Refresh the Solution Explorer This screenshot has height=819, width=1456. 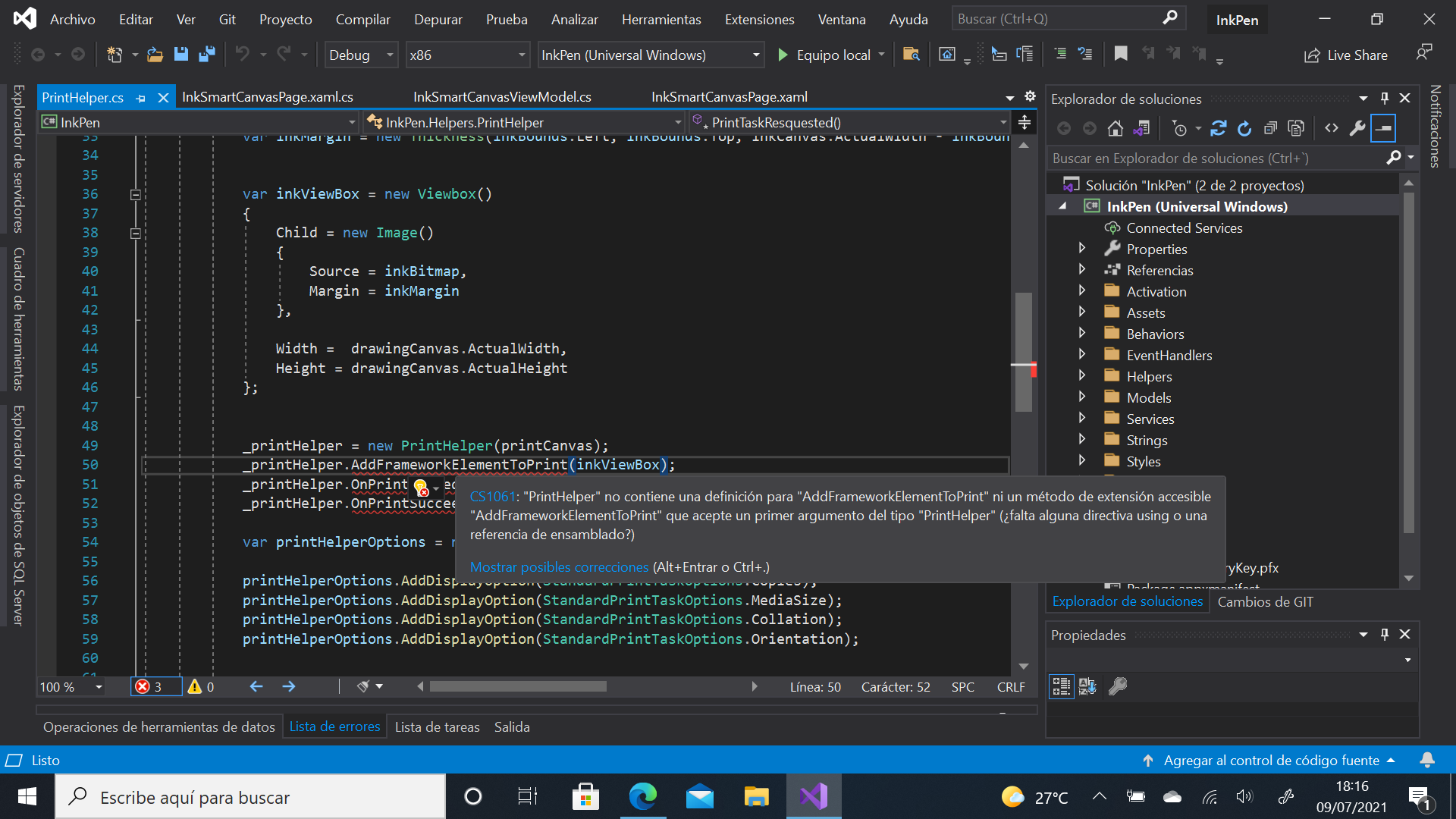point(1244,129)
